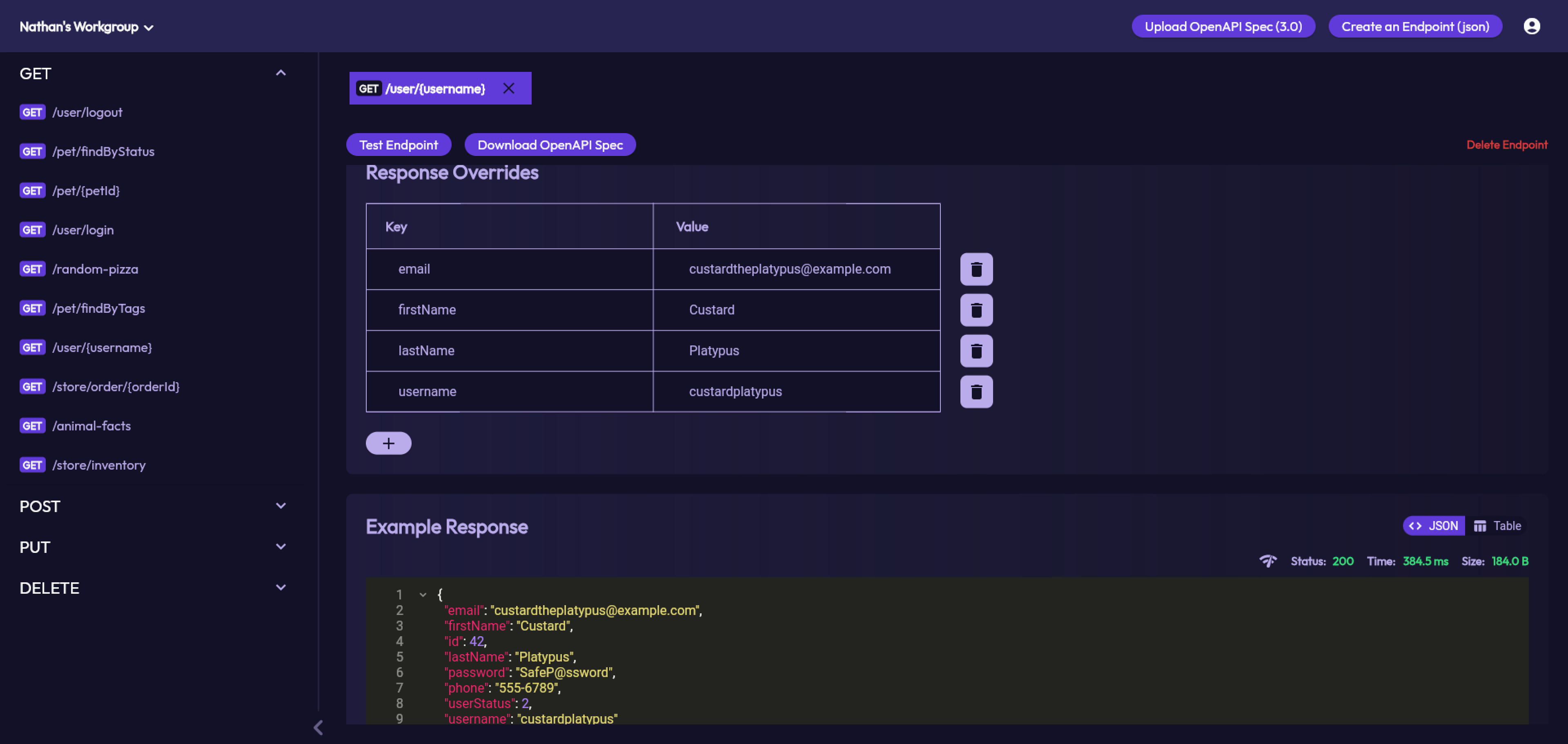Open /animal-facts endpoint
Viewport: 1568px width, 744px height.
click(91, 425)
